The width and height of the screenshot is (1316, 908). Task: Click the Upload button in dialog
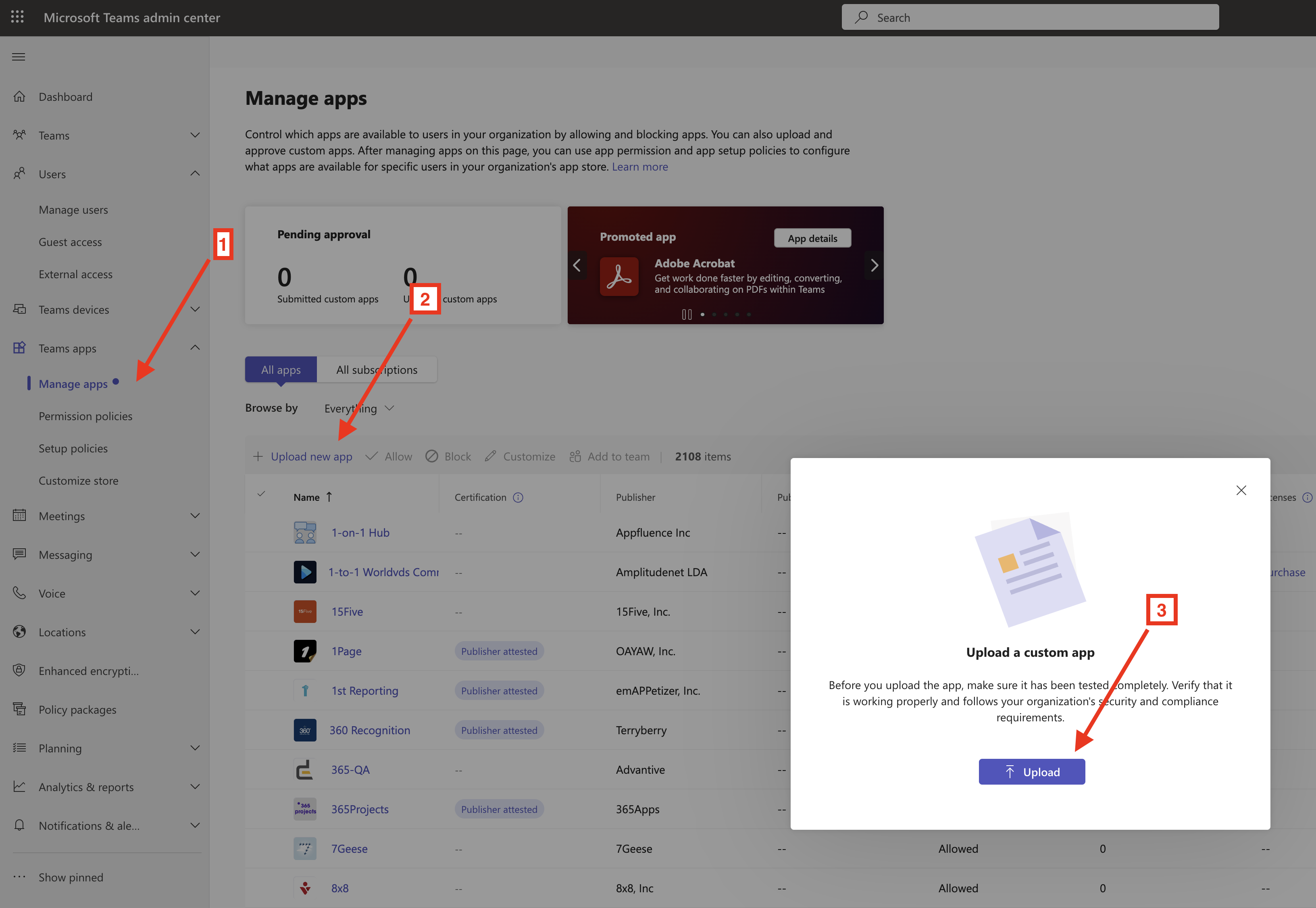coord(1031,772)
